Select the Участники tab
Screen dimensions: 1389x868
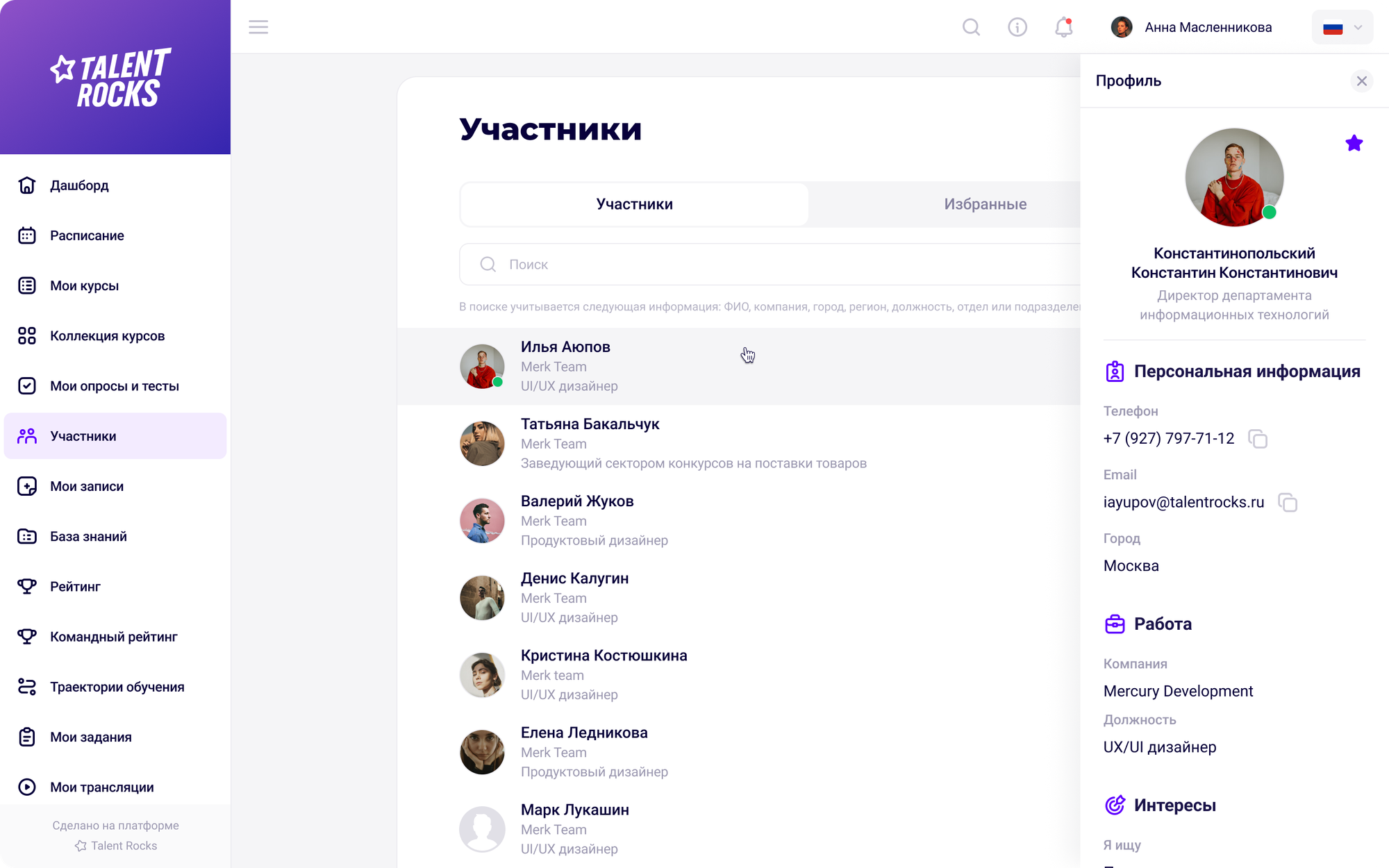(x=634, y=204)
